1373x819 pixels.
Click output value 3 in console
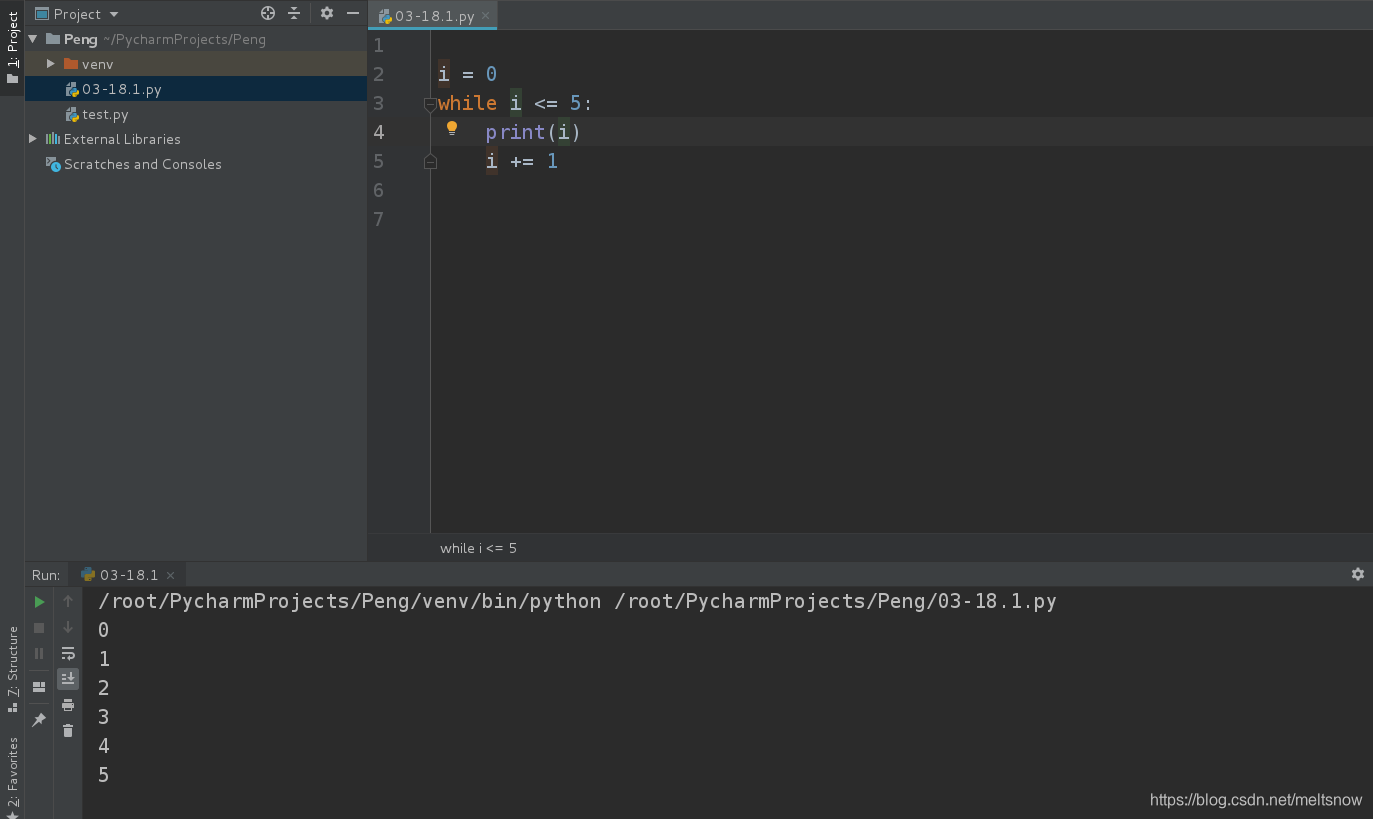click(103, 717)
